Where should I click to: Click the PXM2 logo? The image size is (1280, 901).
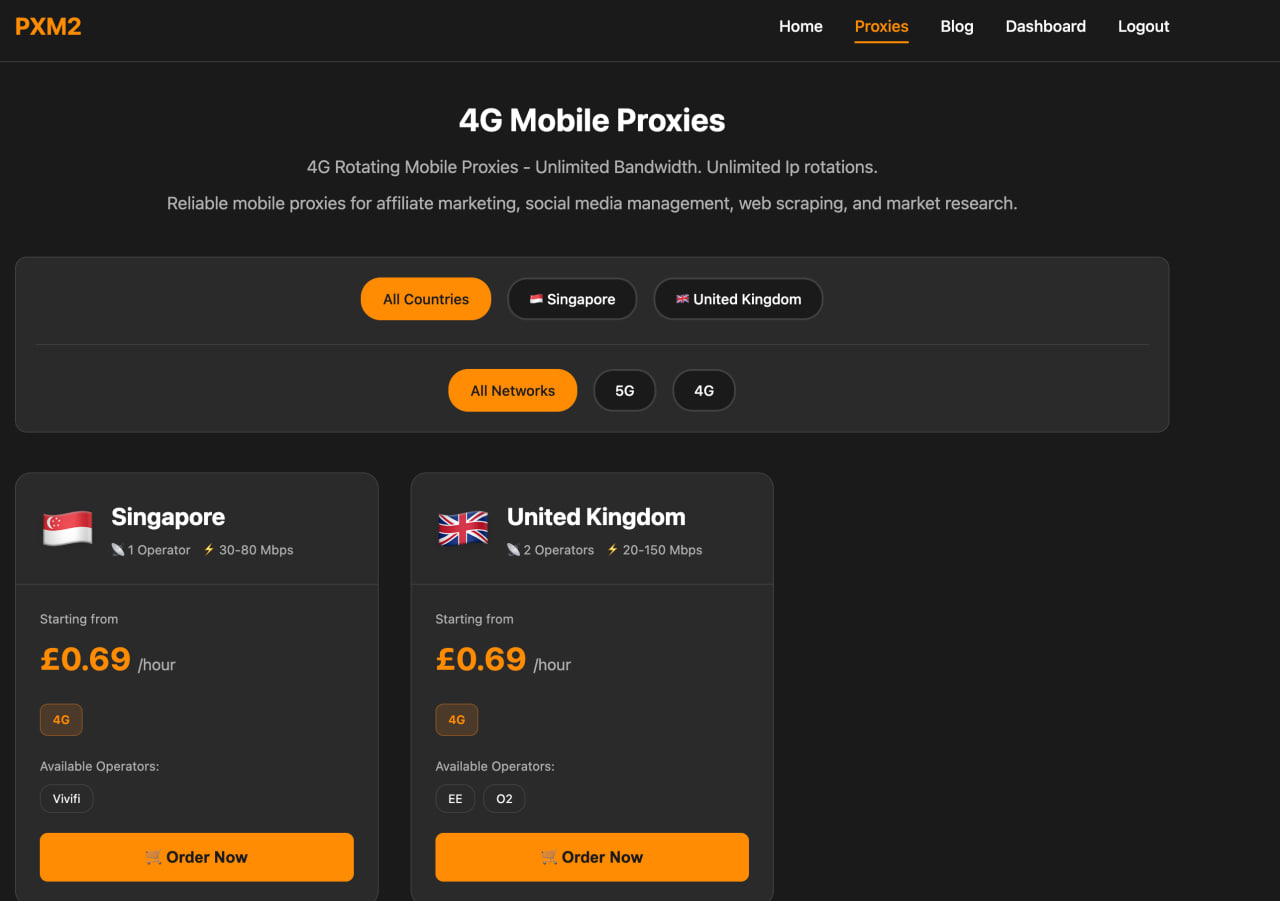click(x=48, y=27)
